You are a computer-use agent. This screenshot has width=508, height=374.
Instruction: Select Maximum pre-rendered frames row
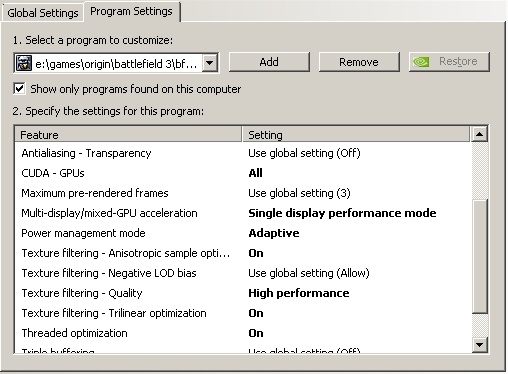tap(243, 193)
